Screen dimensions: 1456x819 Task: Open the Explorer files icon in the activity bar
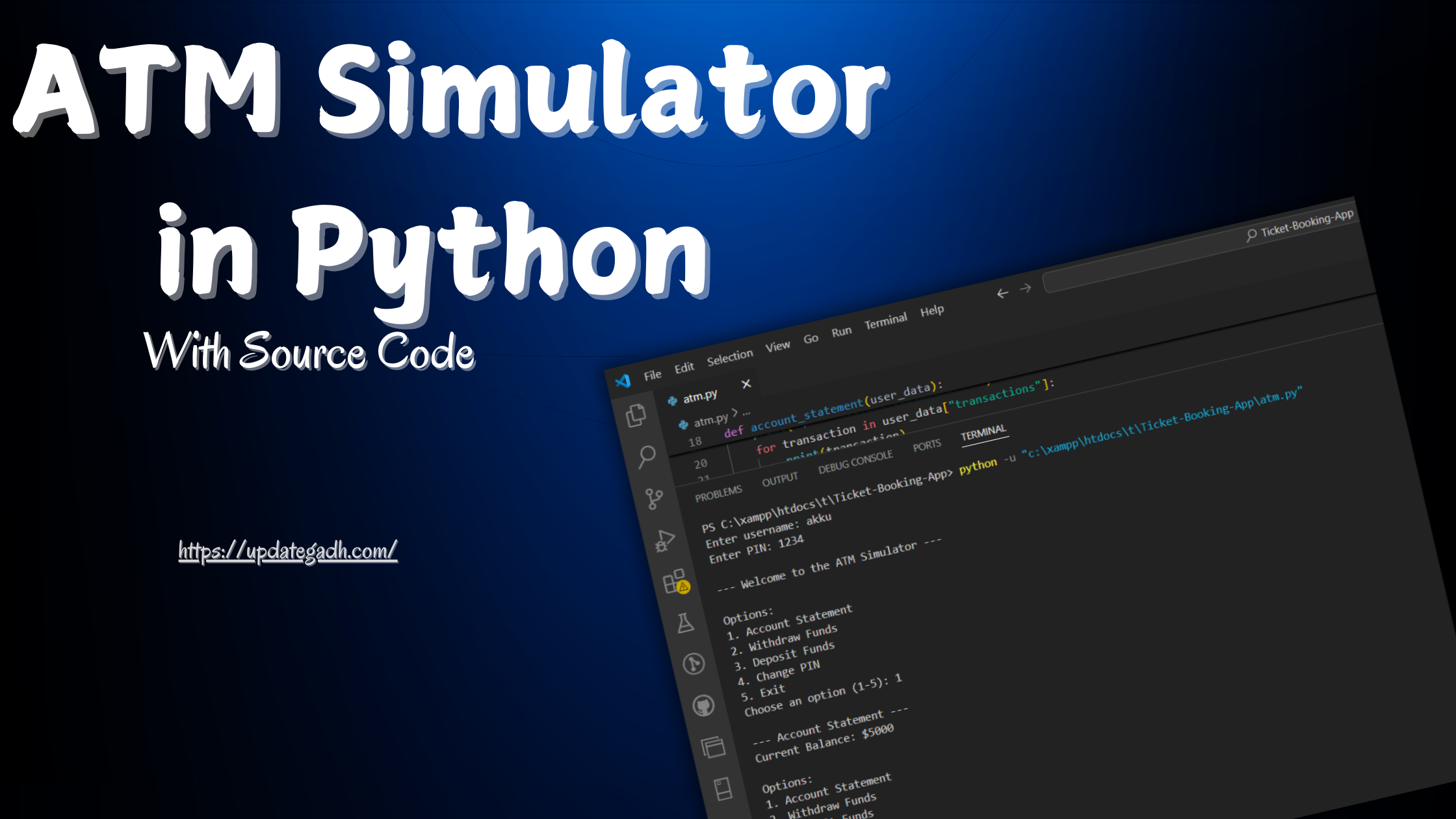(x=636, y=415)
